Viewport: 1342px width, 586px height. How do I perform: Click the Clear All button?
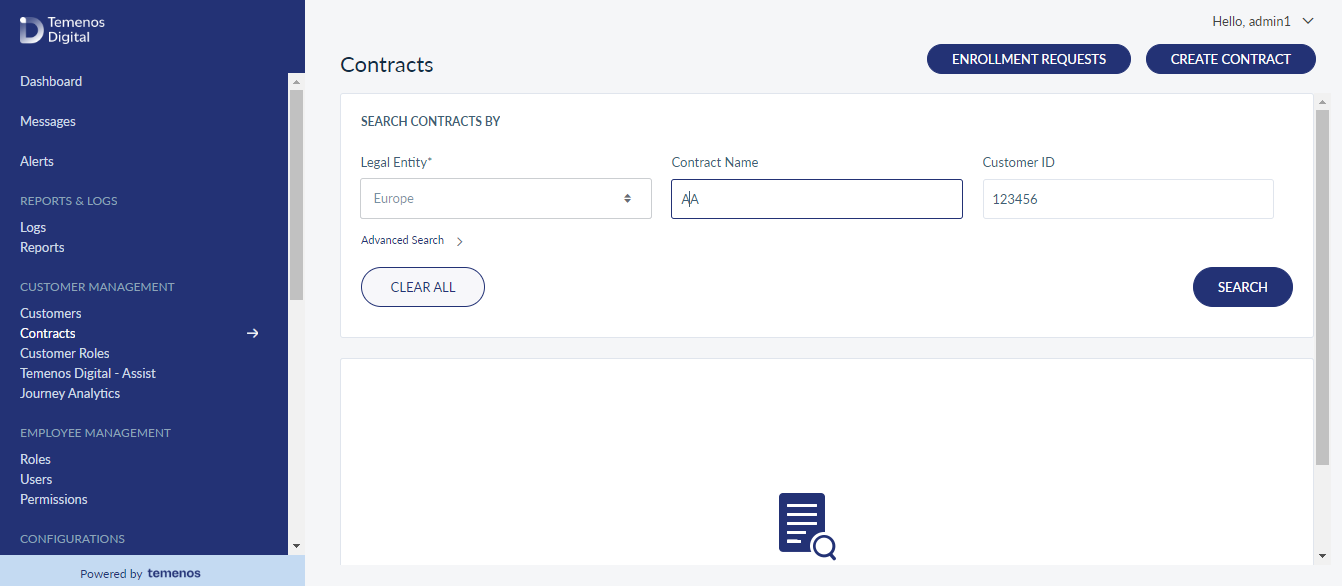(423, 287)
